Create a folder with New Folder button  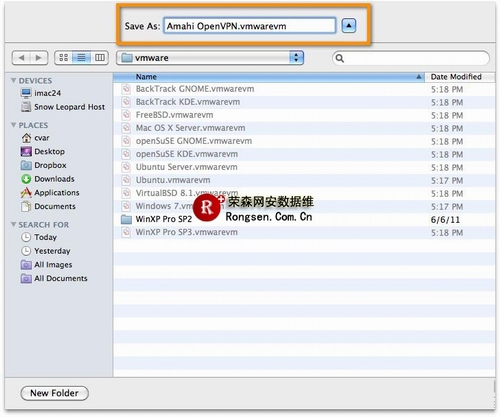point(54,393)
